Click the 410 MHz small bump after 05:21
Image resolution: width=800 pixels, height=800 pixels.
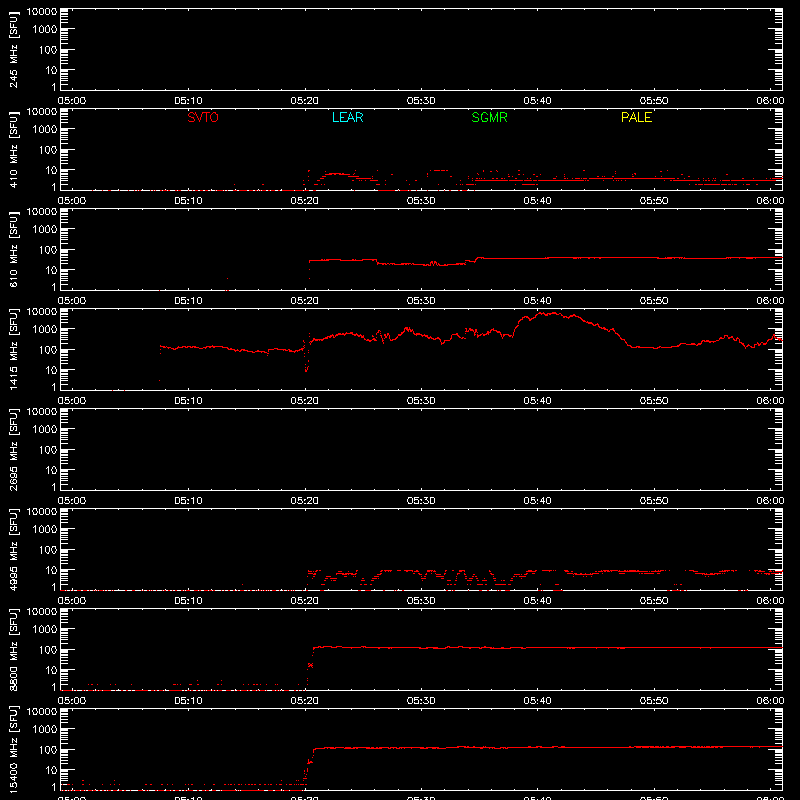point(335,174)
